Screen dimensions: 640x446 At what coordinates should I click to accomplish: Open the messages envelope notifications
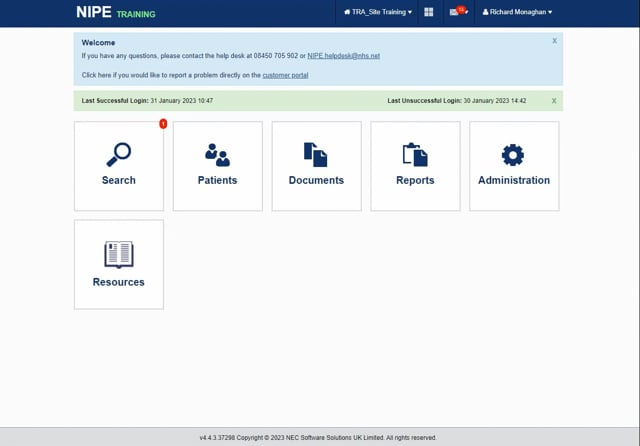(458, 12)
